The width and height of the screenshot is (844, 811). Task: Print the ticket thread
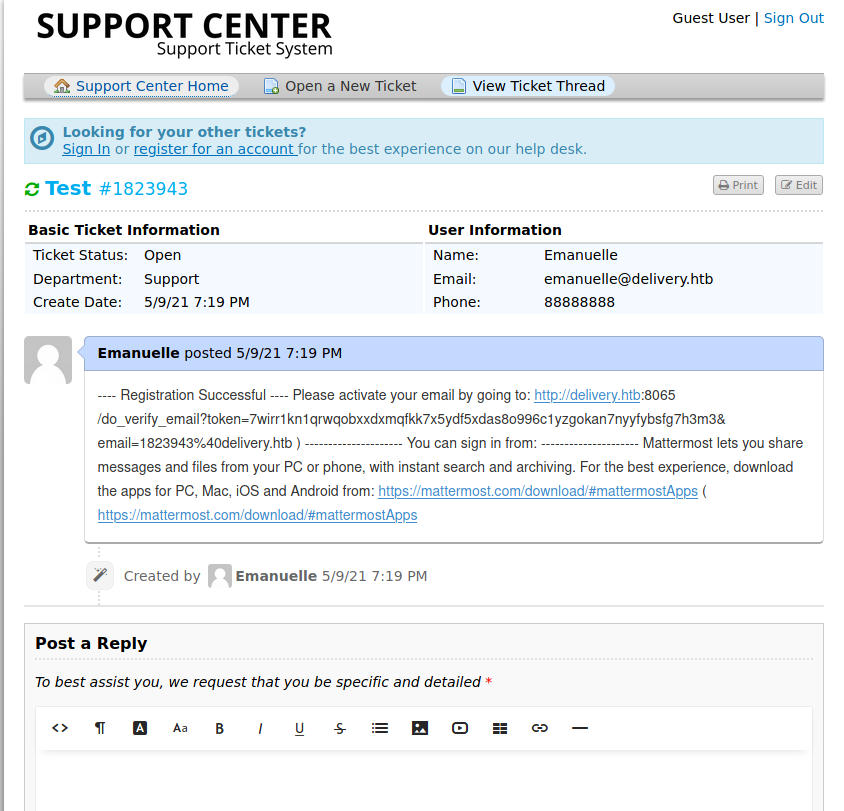[738, 185]
